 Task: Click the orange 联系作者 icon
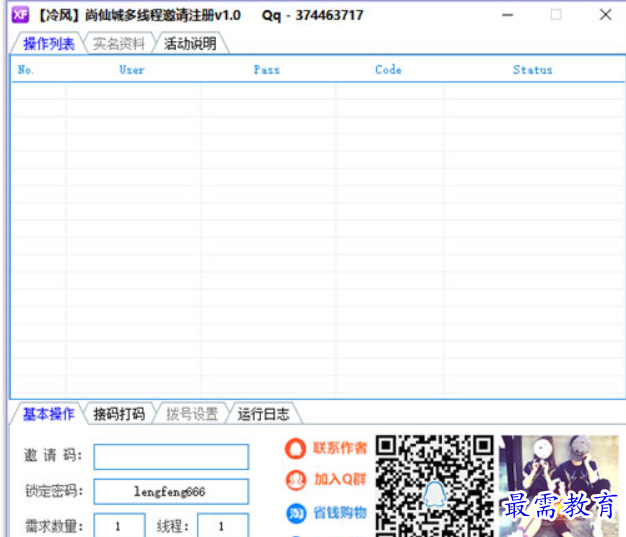[296, 449]
